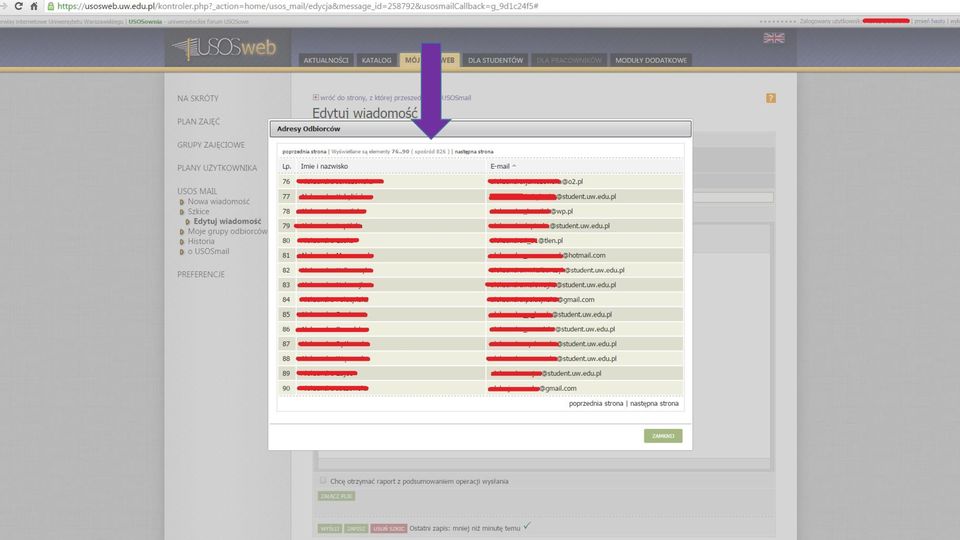Click the @o2.pl email in row 76

pos(536,181)
